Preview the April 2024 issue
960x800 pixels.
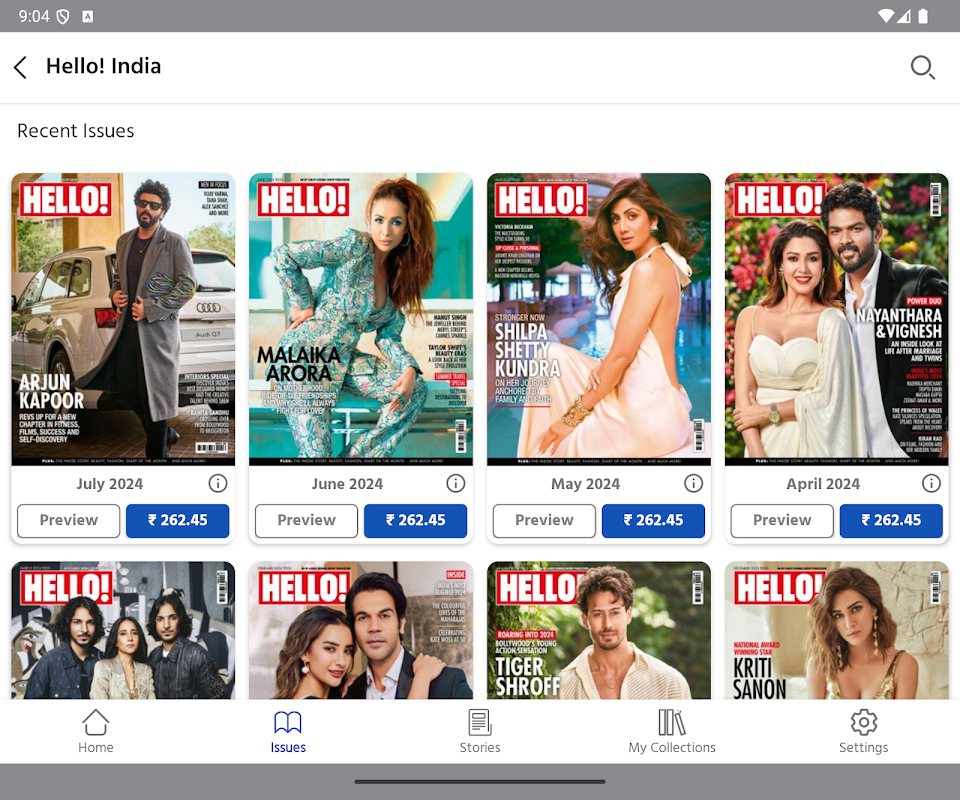[782, 521]
